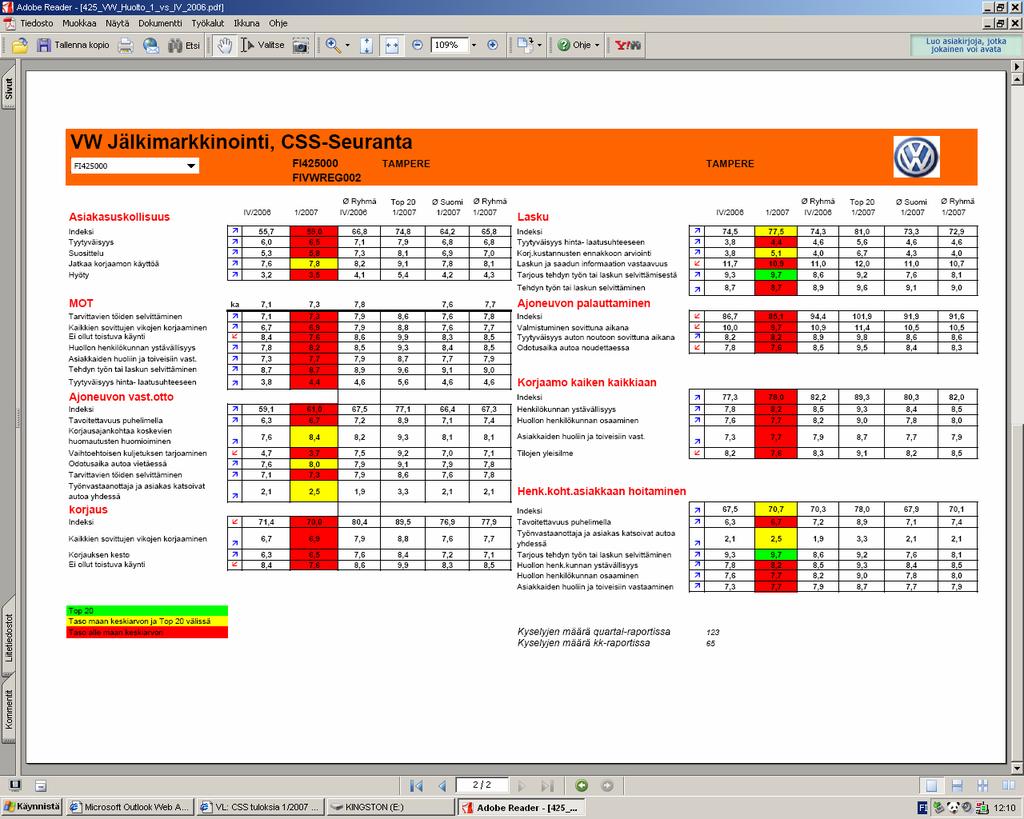The image size is (1024, 819).
Task: Open the Ikkuna menu
Action: click(x=247, y=24)
